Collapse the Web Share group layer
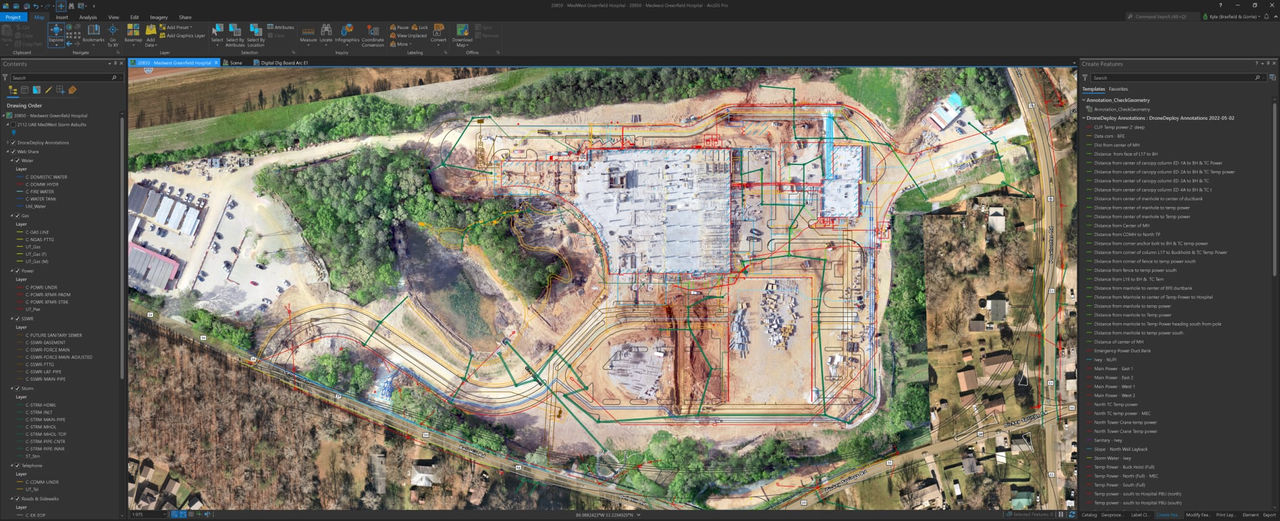The height and width of the screenshot is (521, 1280). (x=8, y=152)
